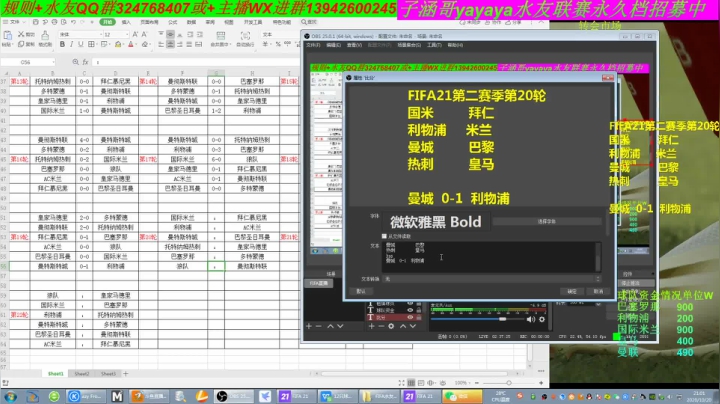Click 取消 in the properties dialog

598,291
